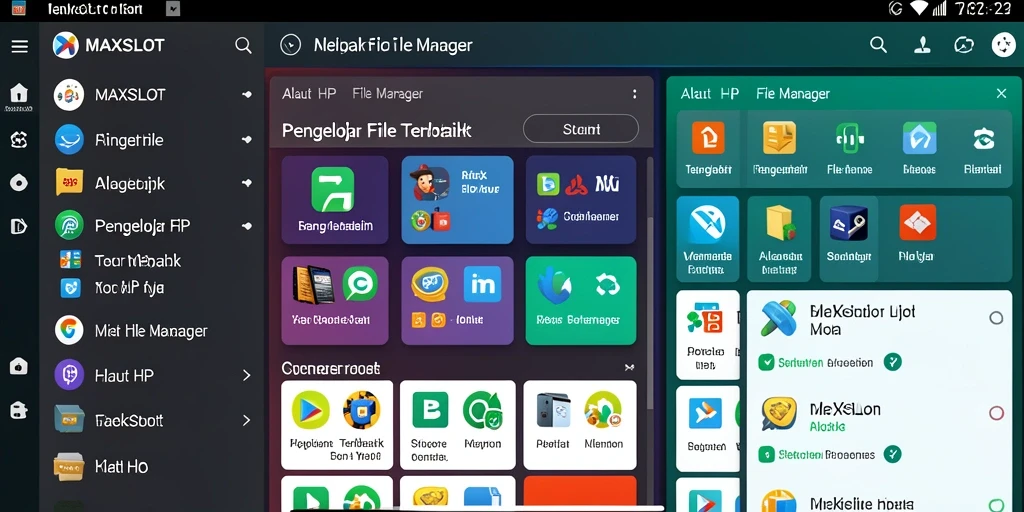1024x512 pixels.
Task: Open the green Bangrleradeim tile
Action: [x=335, y=200]
